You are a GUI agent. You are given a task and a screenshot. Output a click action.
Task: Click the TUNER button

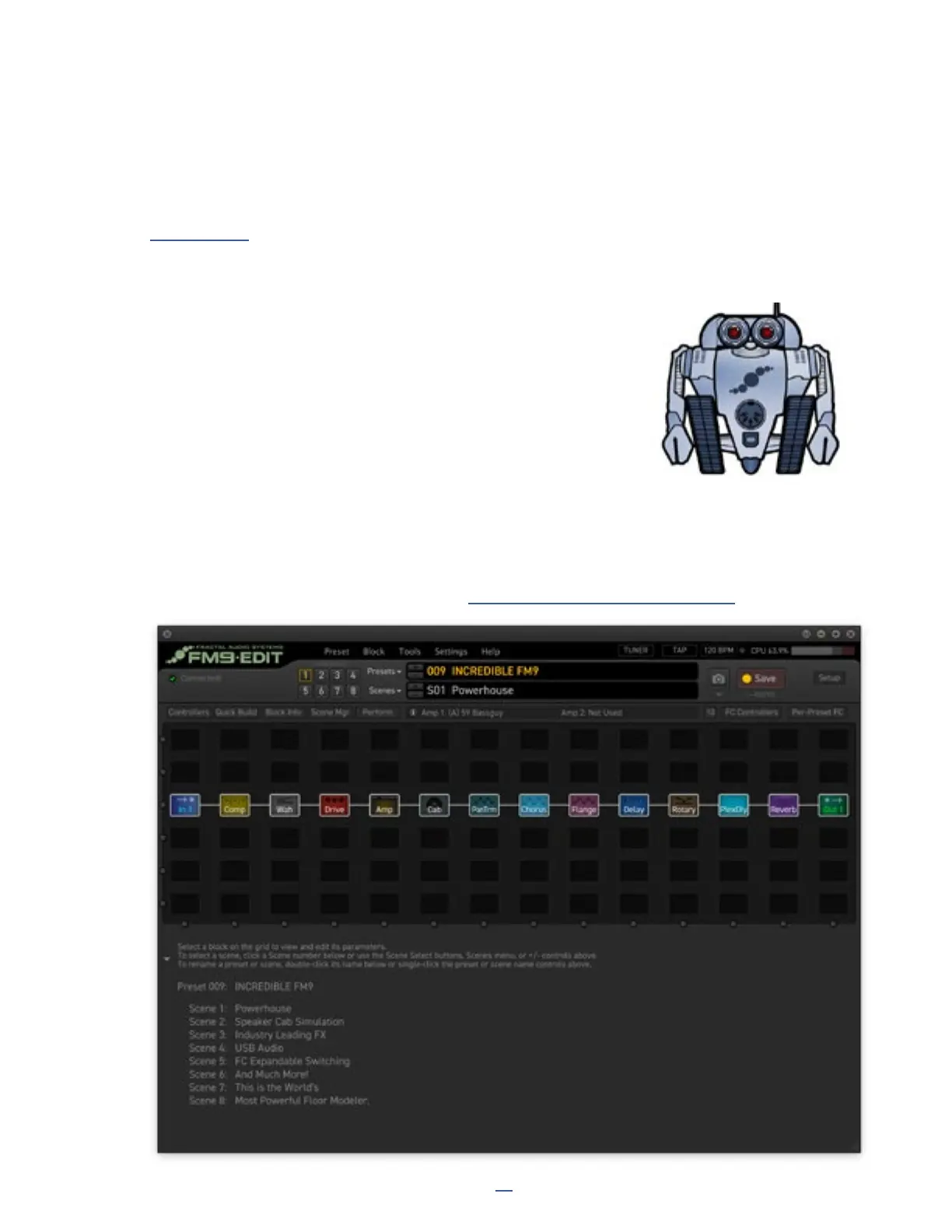pos(636,650)
